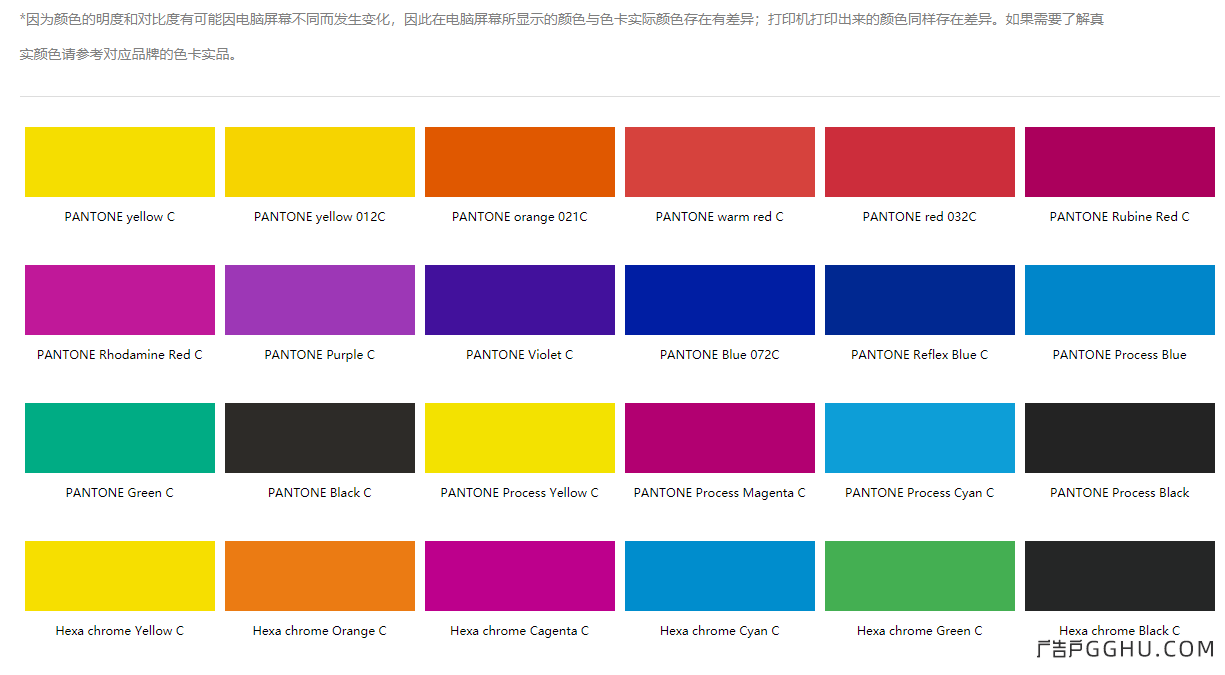Click the 'PANTONE warm red C' label
This screenshot has width=1225, height=675.
720,217
